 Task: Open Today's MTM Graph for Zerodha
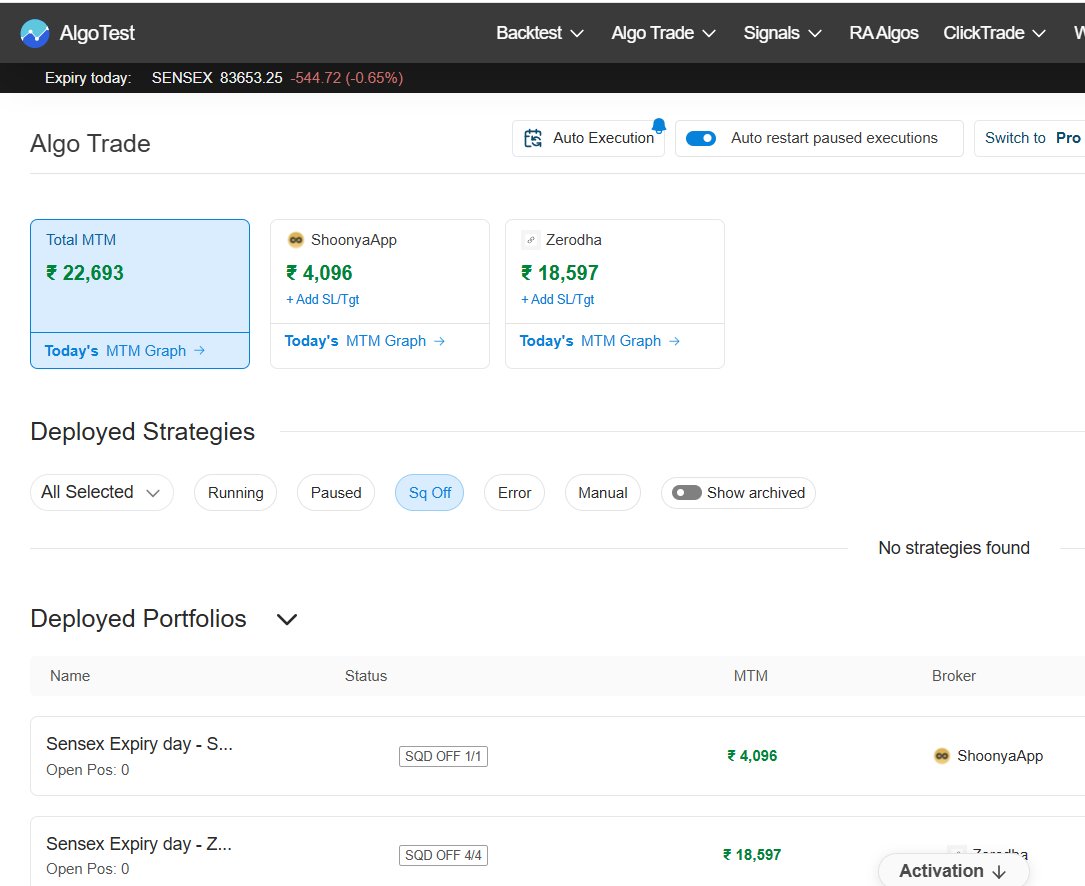(x=600, y=341)
